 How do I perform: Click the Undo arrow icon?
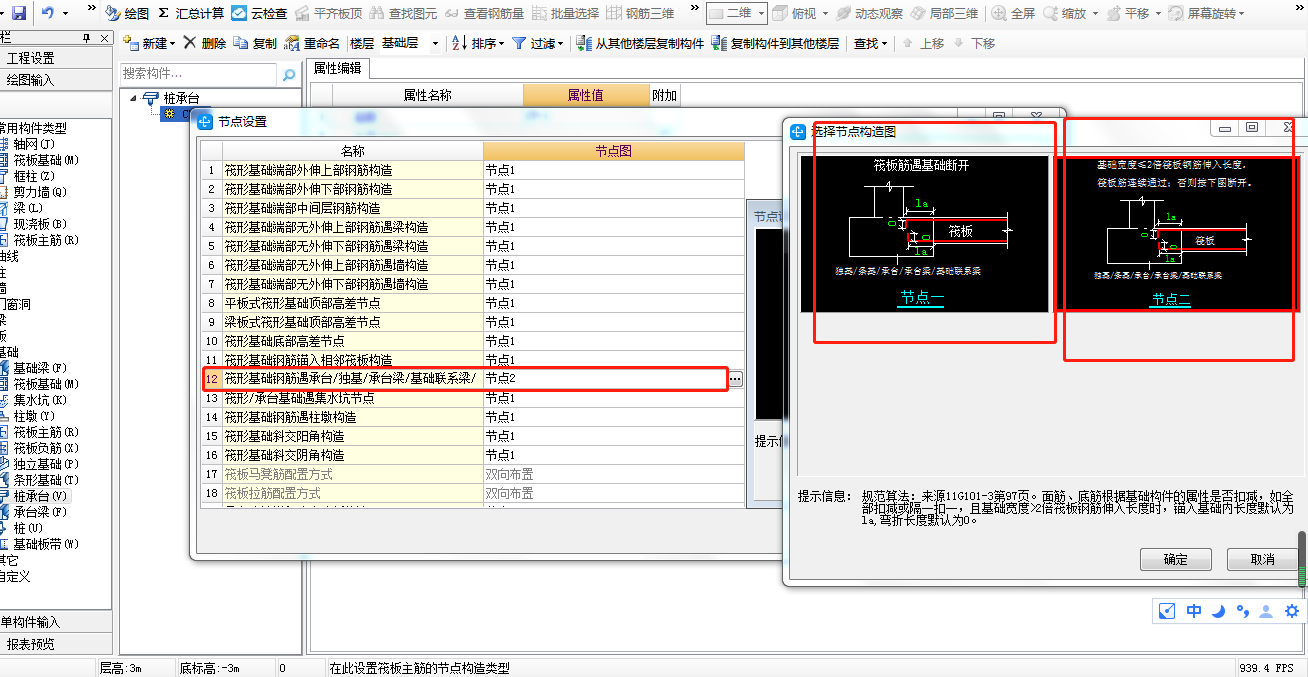pos(49,14)
